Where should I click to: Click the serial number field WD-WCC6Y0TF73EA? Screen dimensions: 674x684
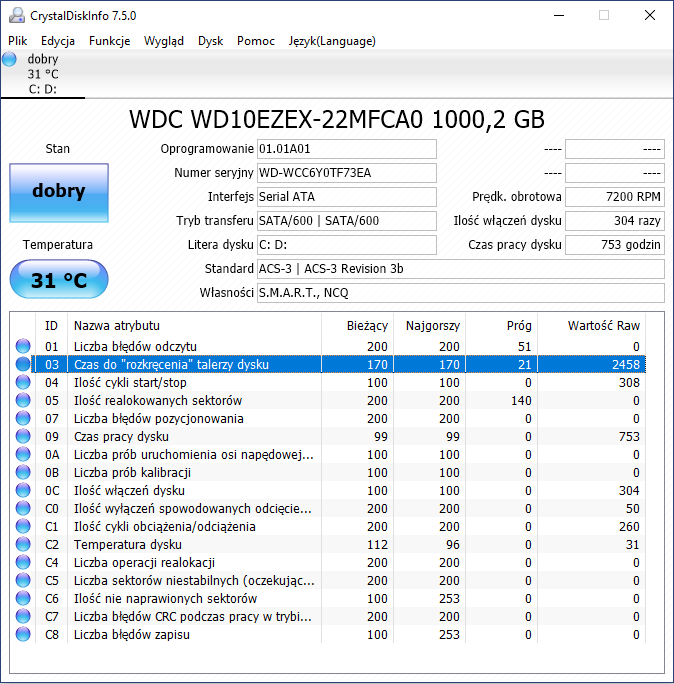[x=347, y=173]
